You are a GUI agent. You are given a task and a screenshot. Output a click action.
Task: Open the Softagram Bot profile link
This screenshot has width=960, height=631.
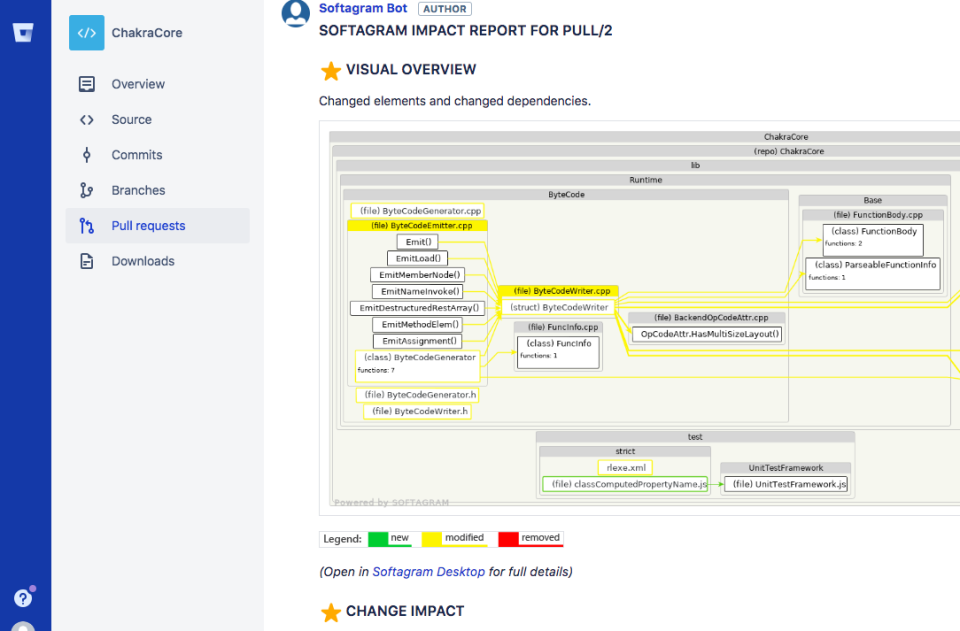click(x=361, y=8)
